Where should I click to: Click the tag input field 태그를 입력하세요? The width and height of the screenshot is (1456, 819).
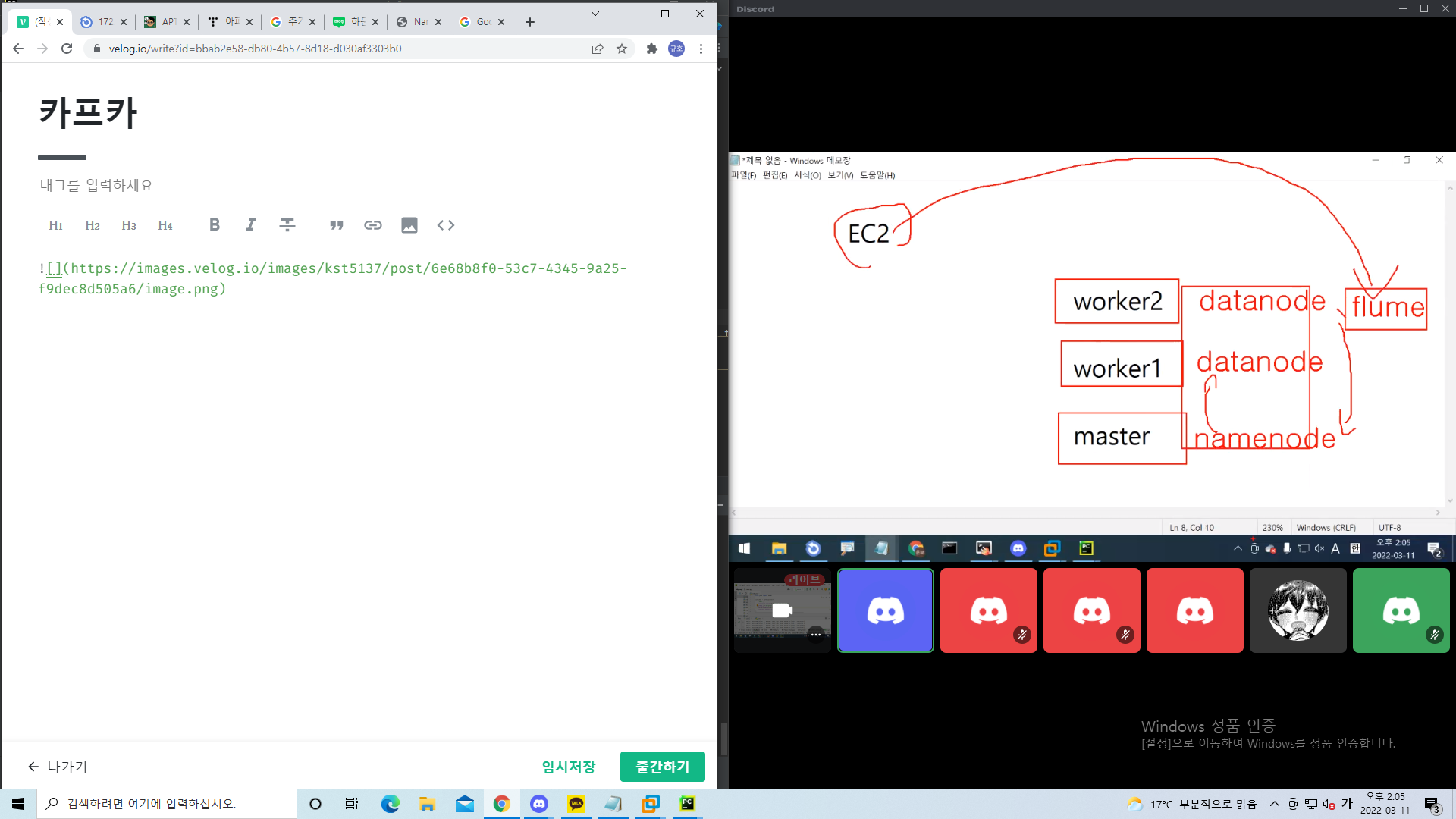point(96,185)
